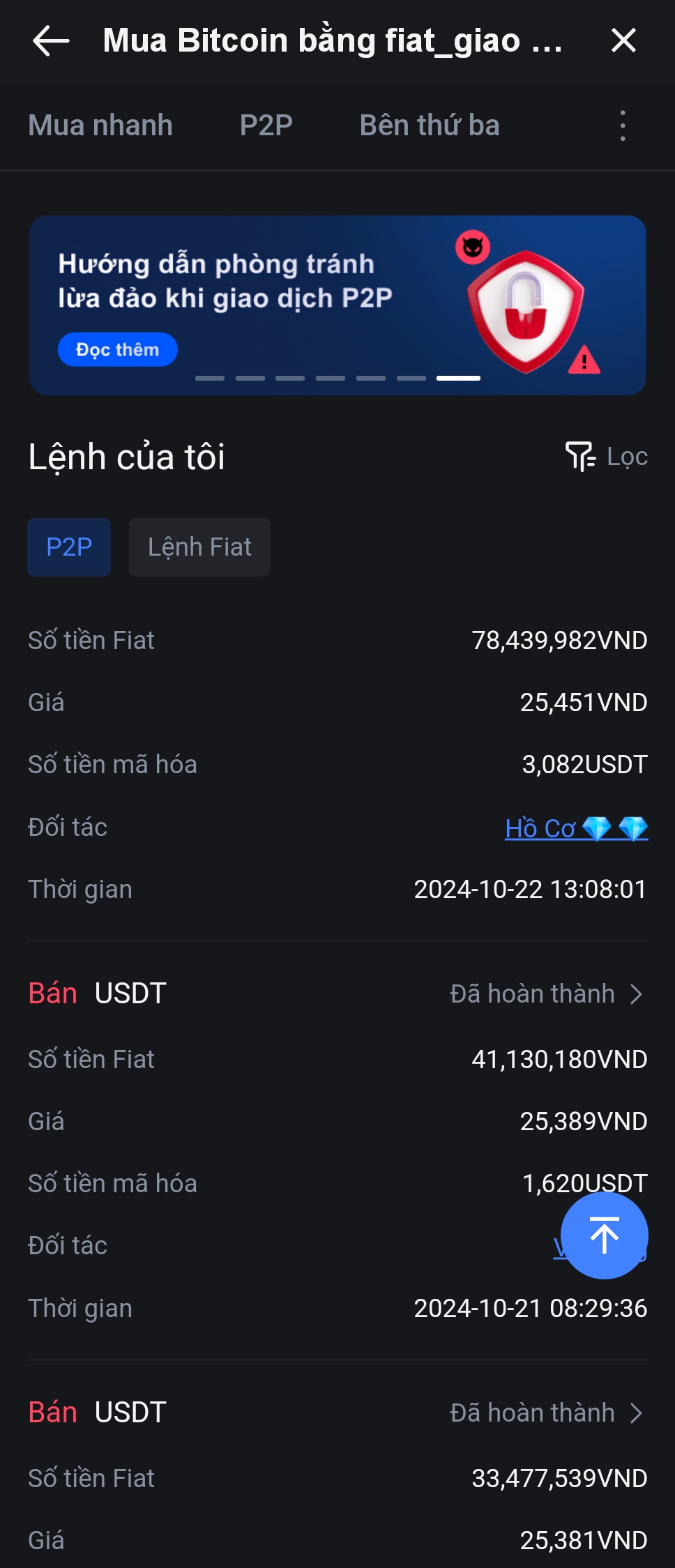Open the three-dot more options menu
The image size is (675, 1568).
(x=623, y=126)
